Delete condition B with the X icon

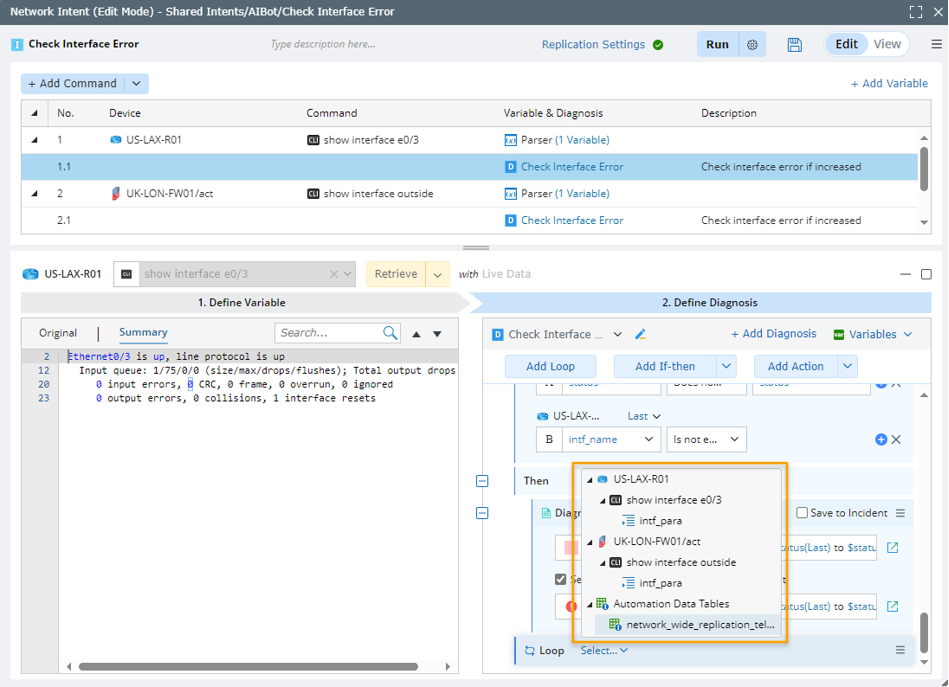coord(897,439)
